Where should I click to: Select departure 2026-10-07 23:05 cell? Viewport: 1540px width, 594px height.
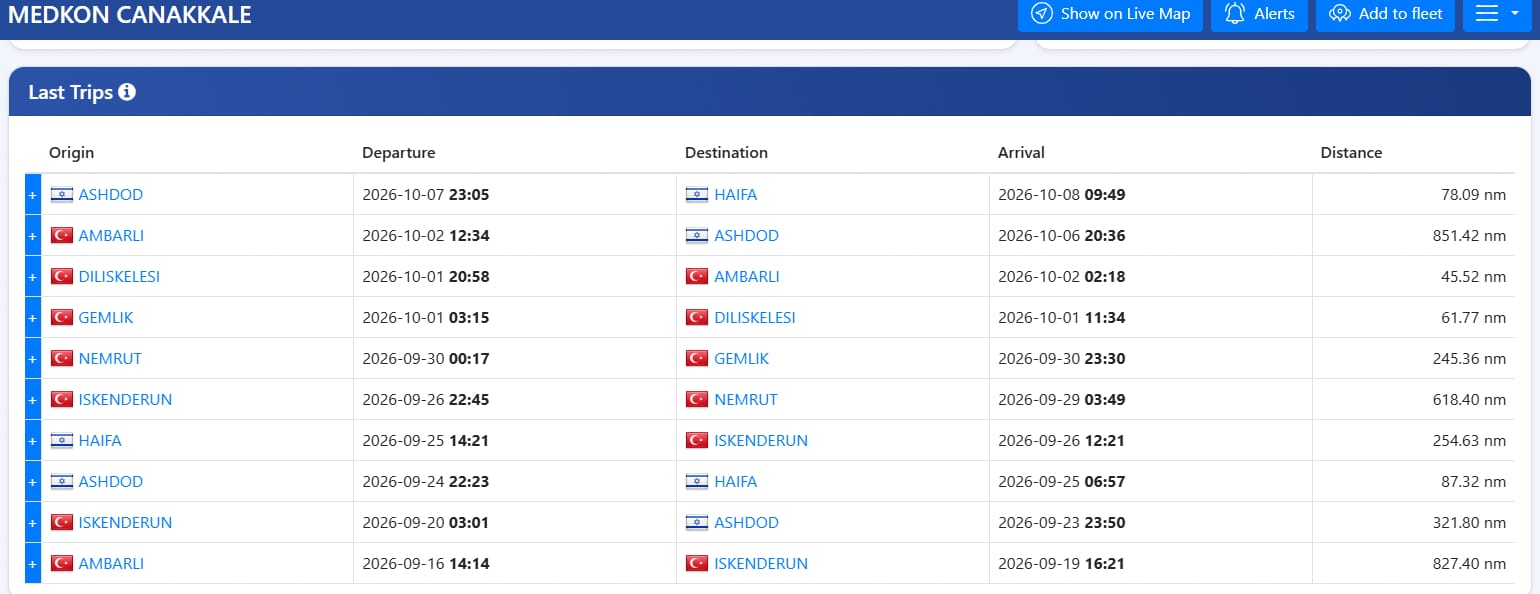coord(515,195)
